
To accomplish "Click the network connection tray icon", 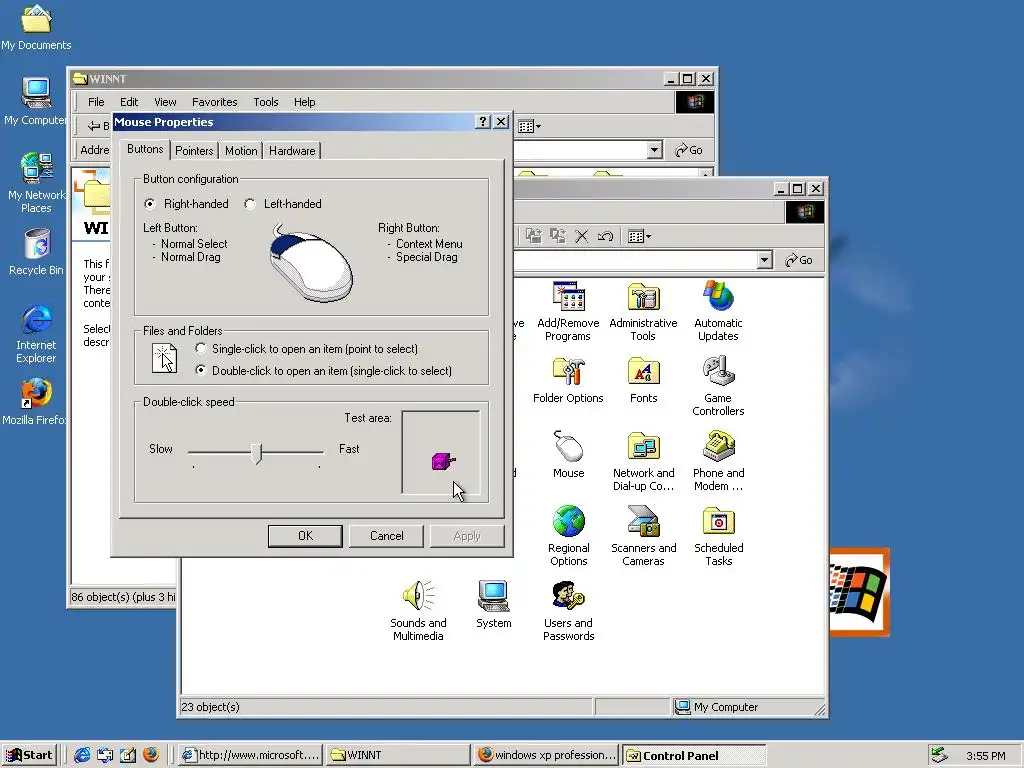I will pyautogui.click(x=939, y=755).
